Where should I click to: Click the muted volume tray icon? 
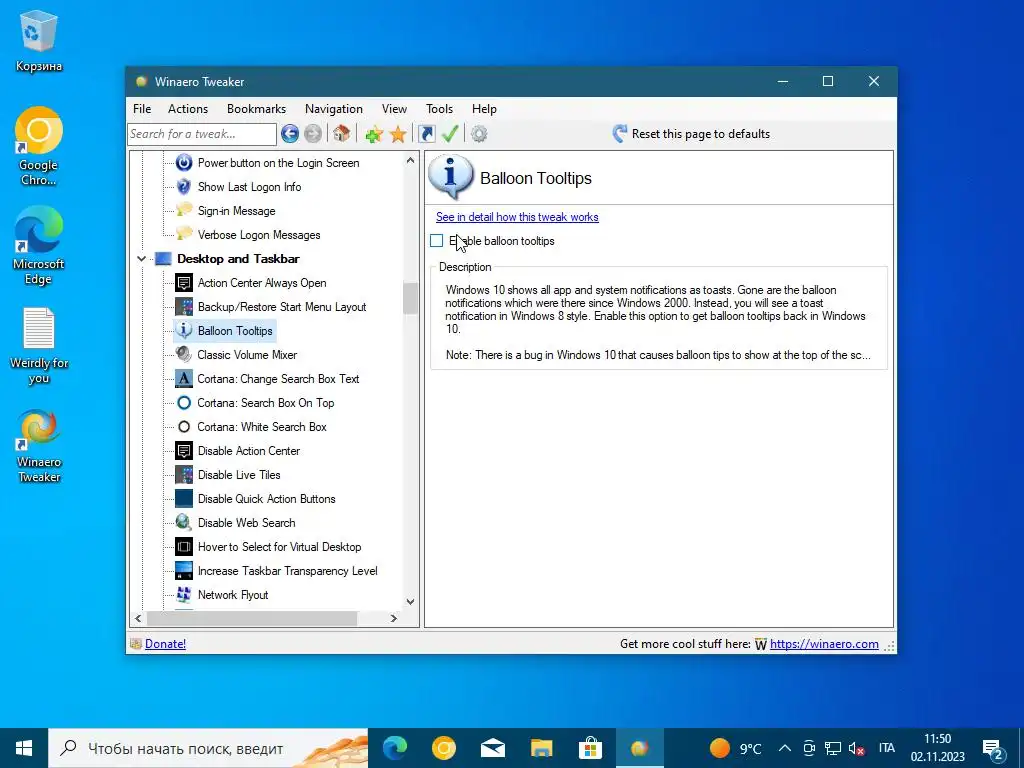coord(856,748)
